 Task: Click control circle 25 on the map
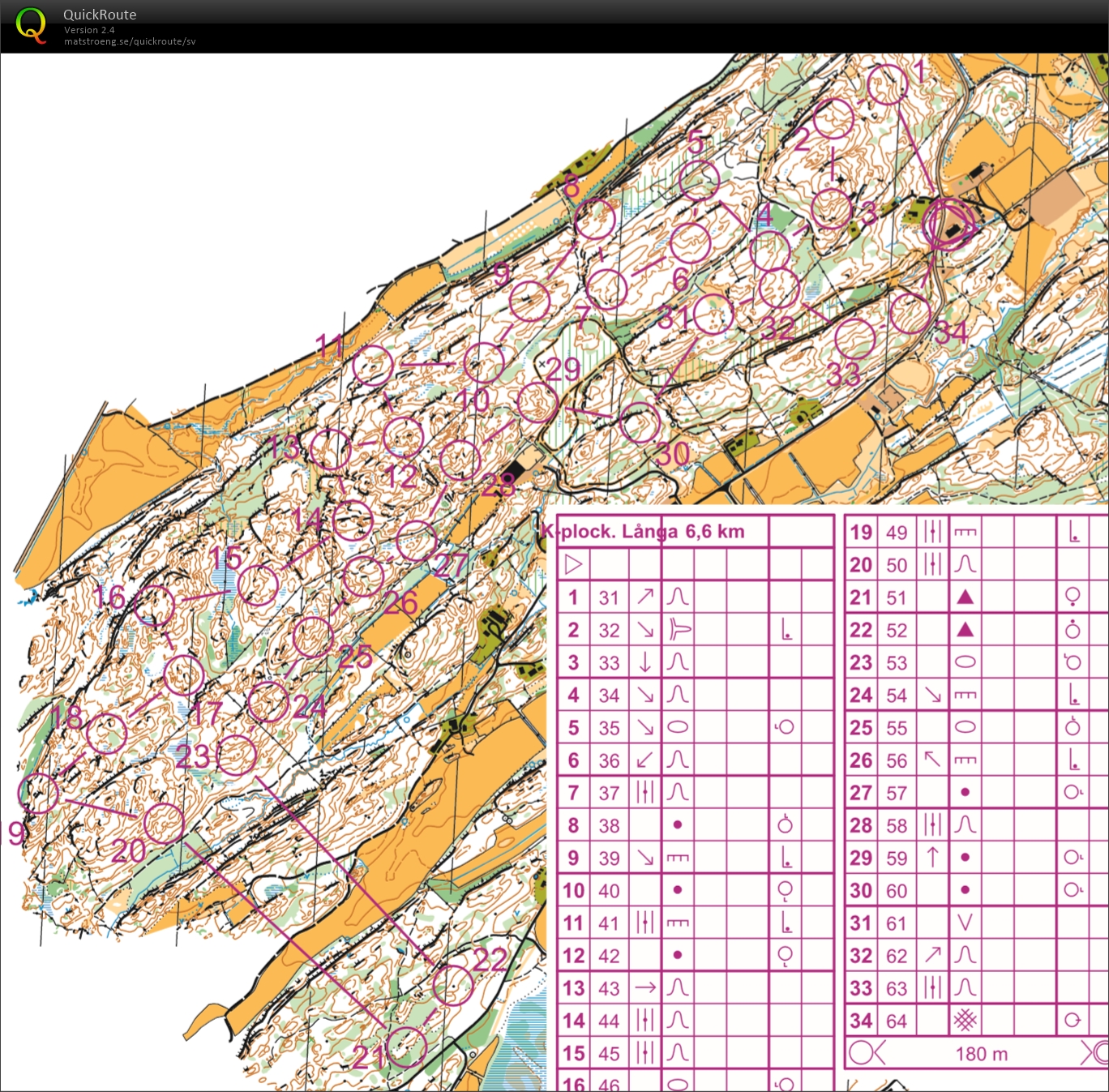(312, 637)
